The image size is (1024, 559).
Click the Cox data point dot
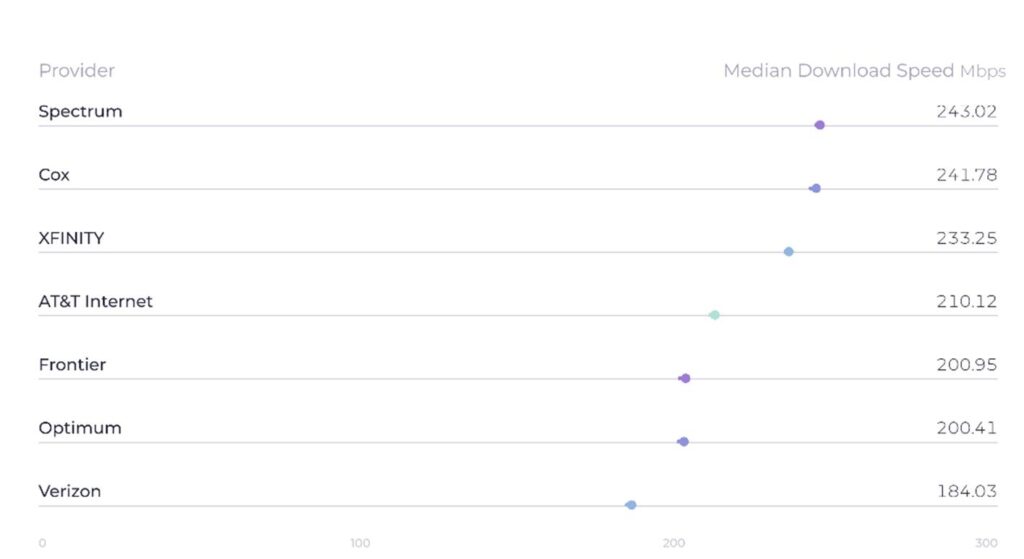click(816, 188)
